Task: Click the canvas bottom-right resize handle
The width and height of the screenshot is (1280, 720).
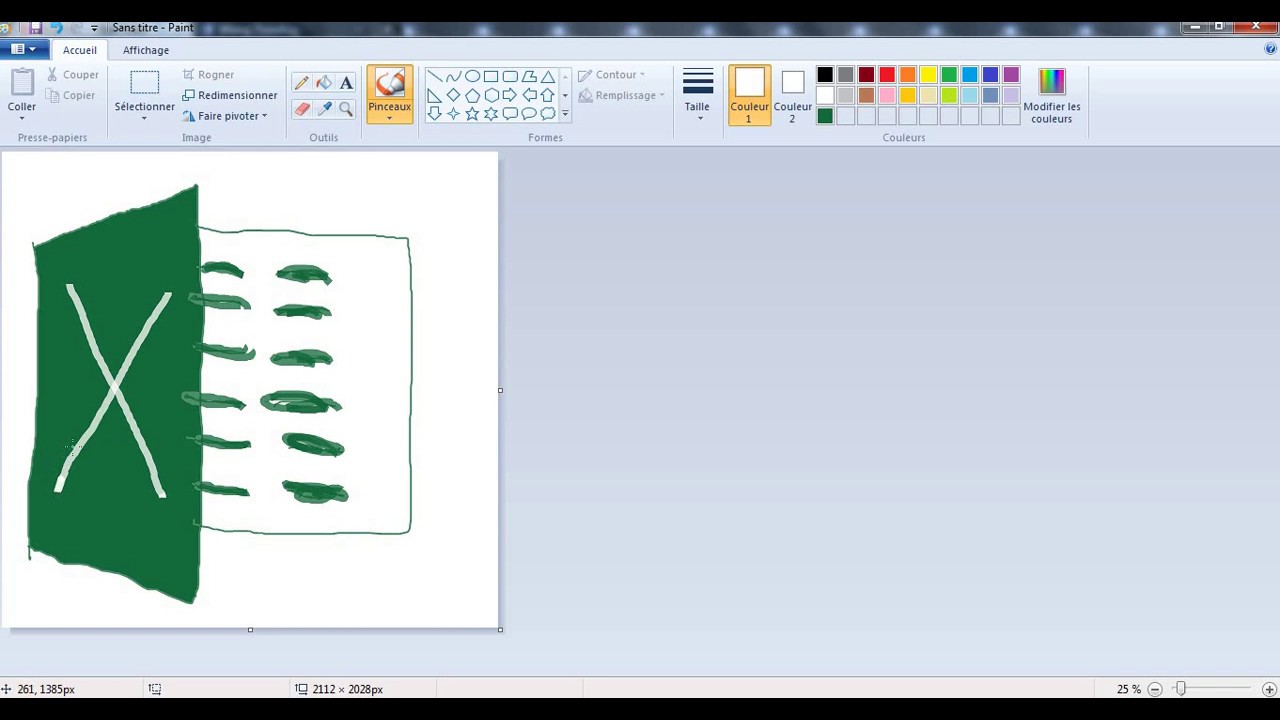Action: (500, 630)
